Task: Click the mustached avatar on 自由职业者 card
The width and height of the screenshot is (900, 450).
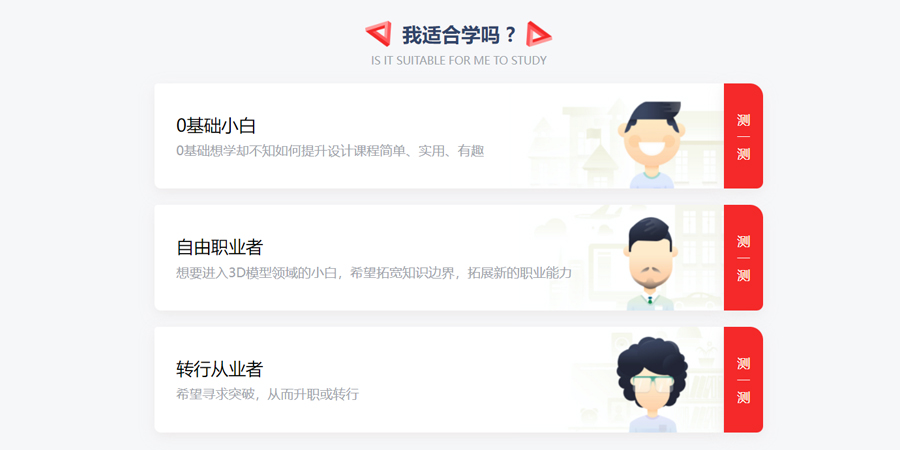Action: coord(650,264)
